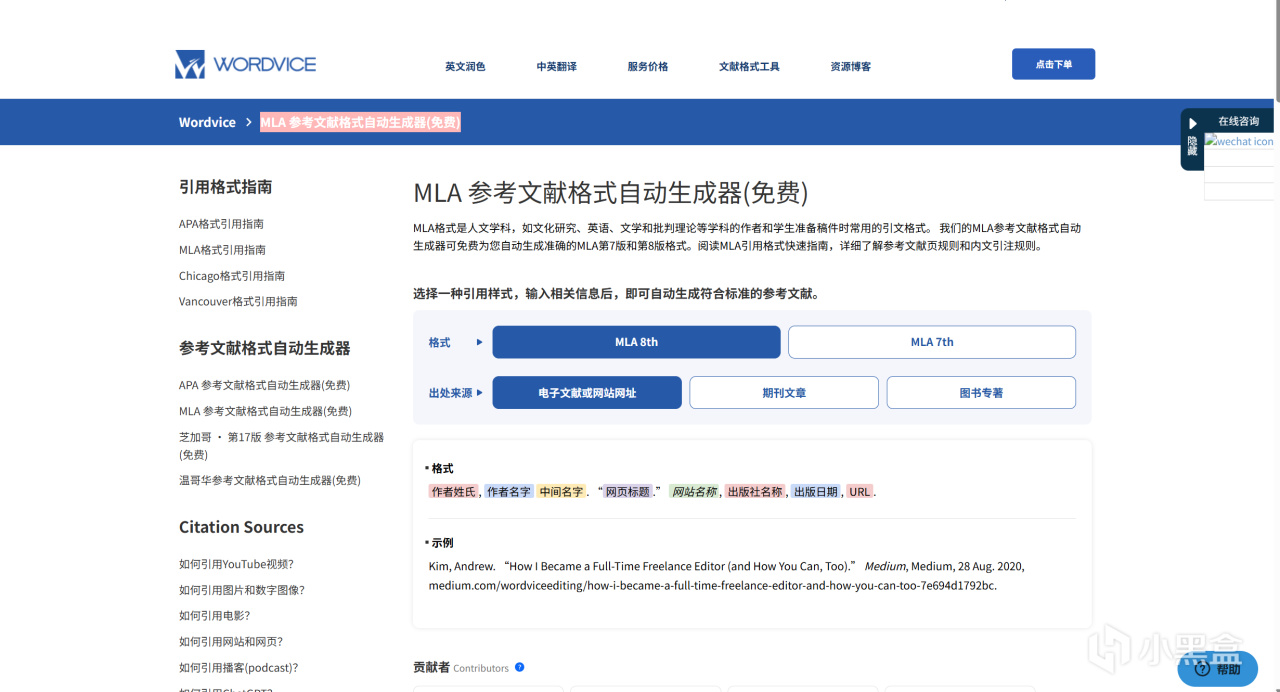Open the Wordvice logo homepage
This screenshot has height=692, width=1280.
tap(245, 65)
